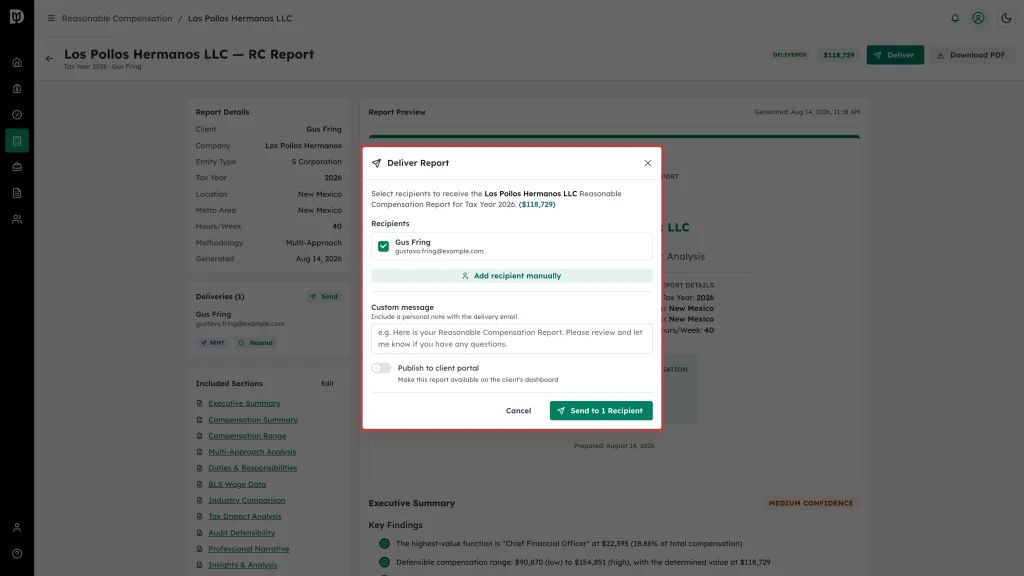Viewport: 1024px width, 576px height.
Task: Close the Deliver Report dialog
Action: coord(647,163)
